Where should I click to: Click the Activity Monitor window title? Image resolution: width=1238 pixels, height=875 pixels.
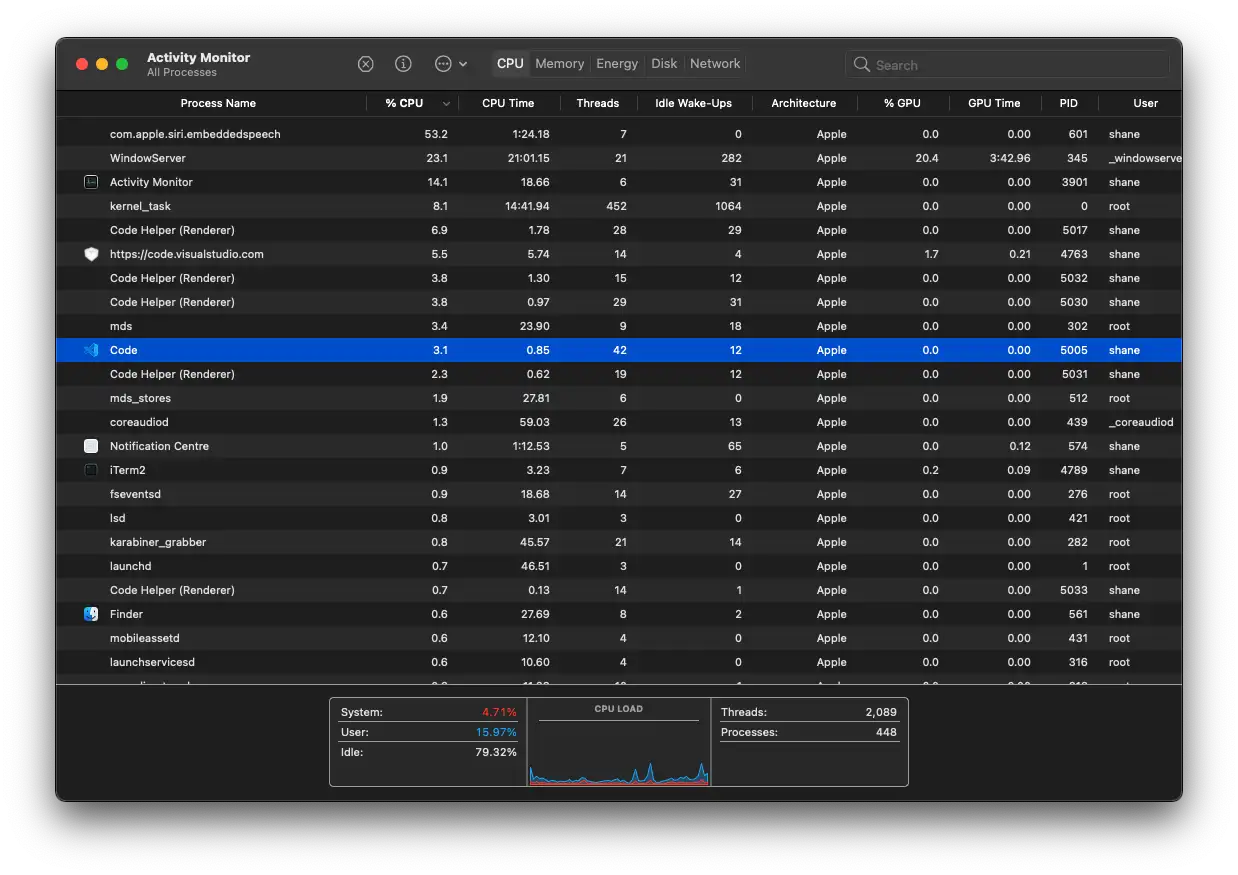198,57
